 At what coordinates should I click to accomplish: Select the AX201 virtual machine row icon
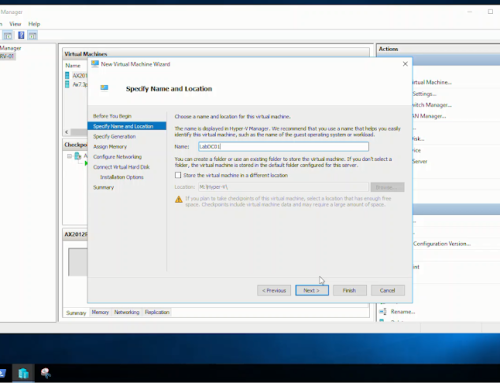coord(67,76)
